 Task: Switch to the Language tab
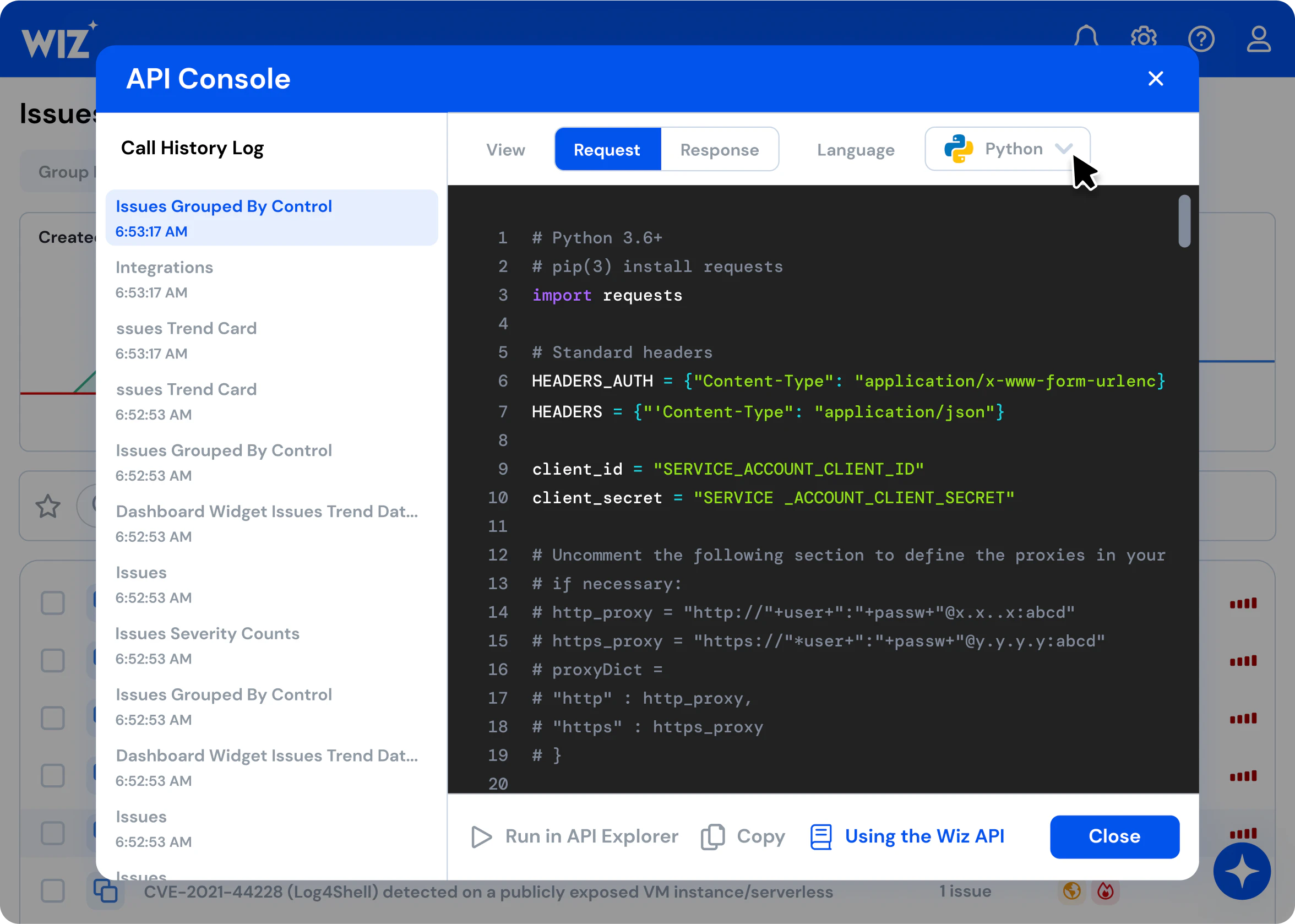(x=855, y=148)
